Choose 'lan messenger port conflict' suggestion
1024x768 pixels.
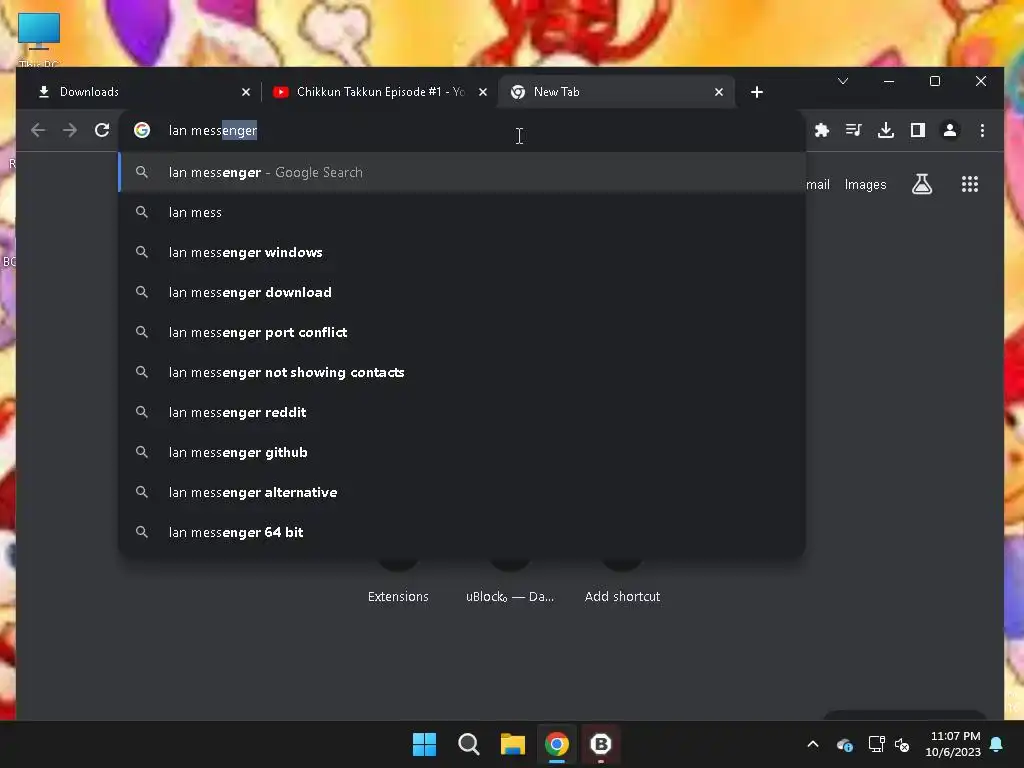coord(462,332)
